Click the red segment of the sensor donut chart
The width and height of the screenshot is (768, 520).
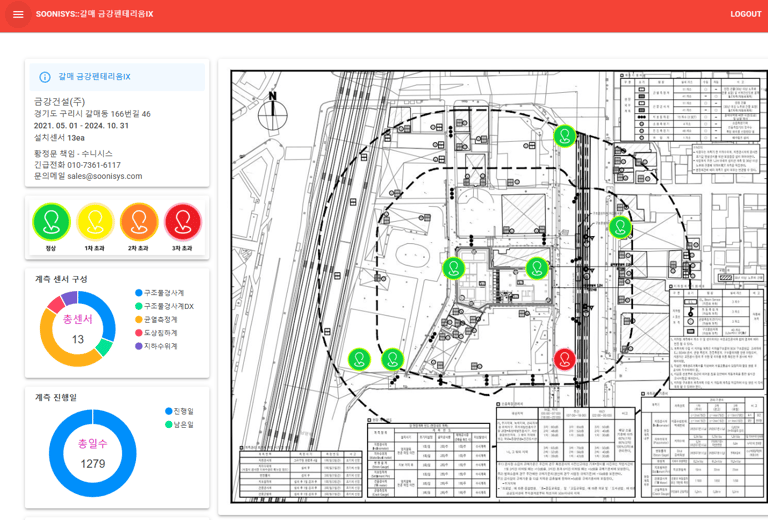[57, 305]
